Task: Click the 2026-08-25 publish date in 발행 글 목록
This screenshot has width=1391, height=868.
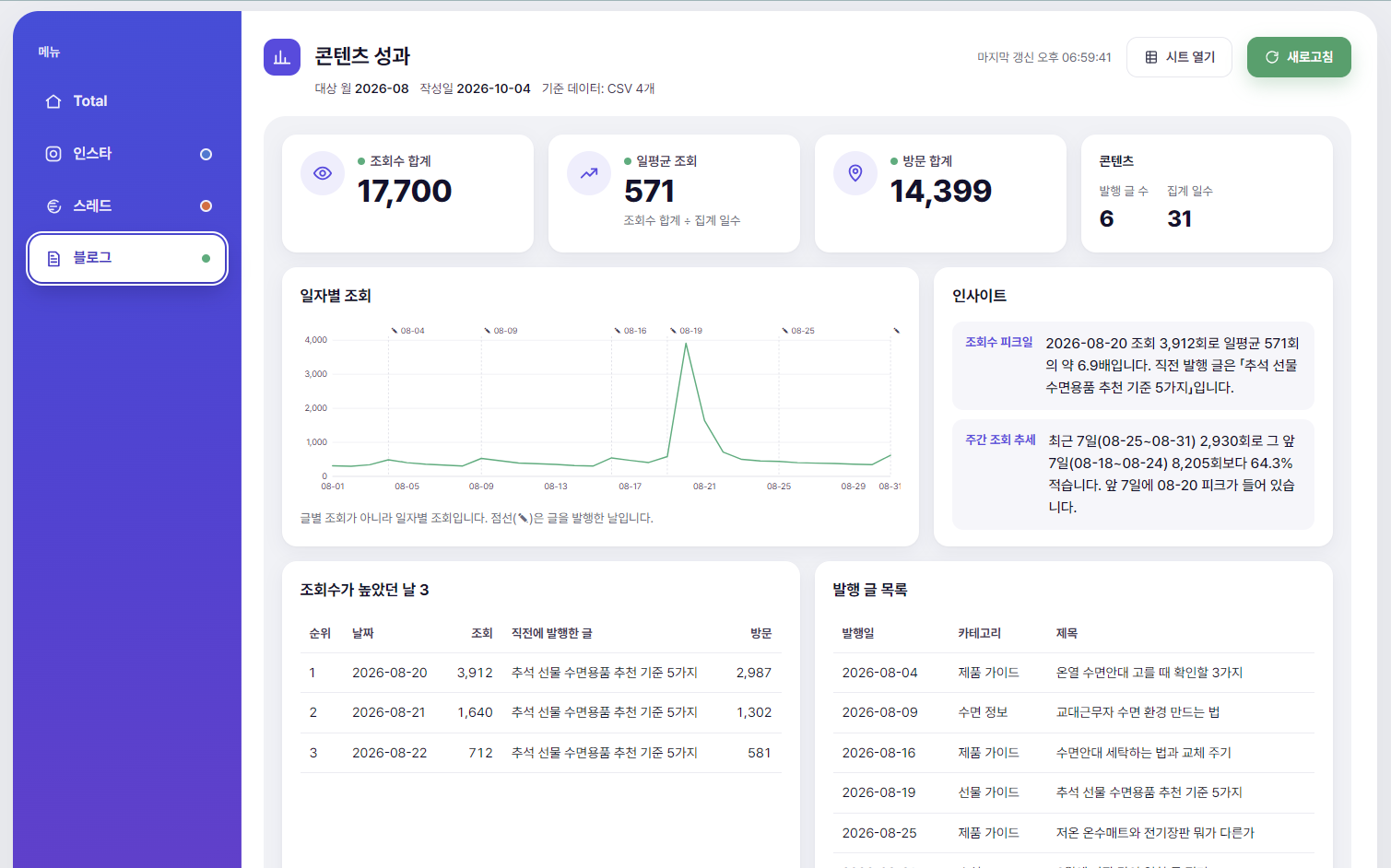Action: [879, 833]
